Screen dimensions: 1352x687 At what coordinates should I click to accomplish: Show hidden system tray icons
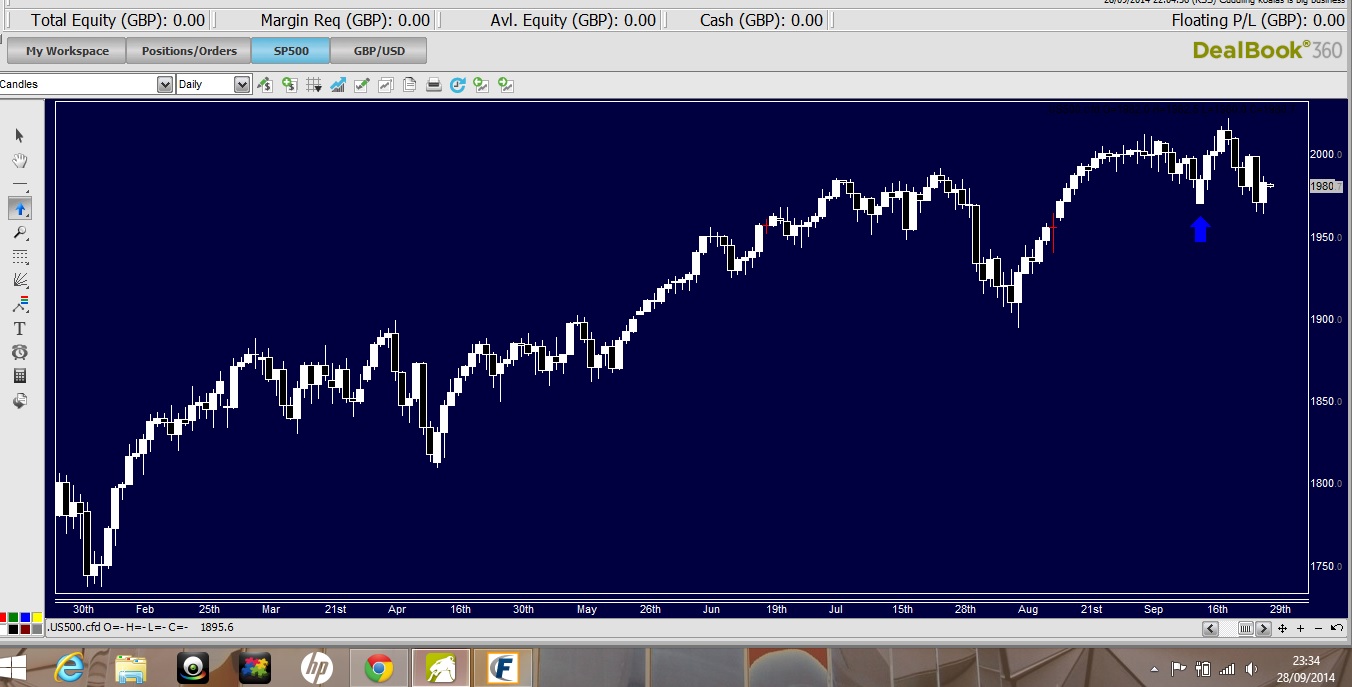(x=1155, y=669)
